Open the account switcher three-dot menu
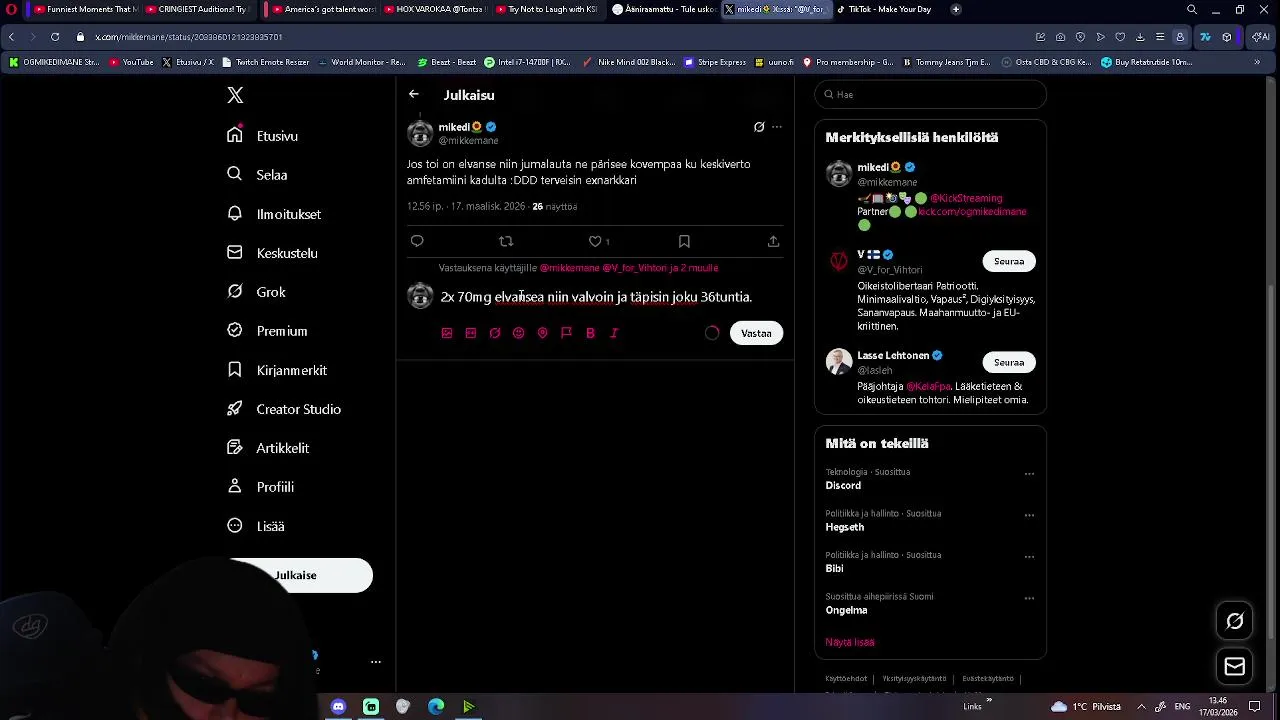The width and height of the screenshot is (1280, 720). [x=376, y=662]
